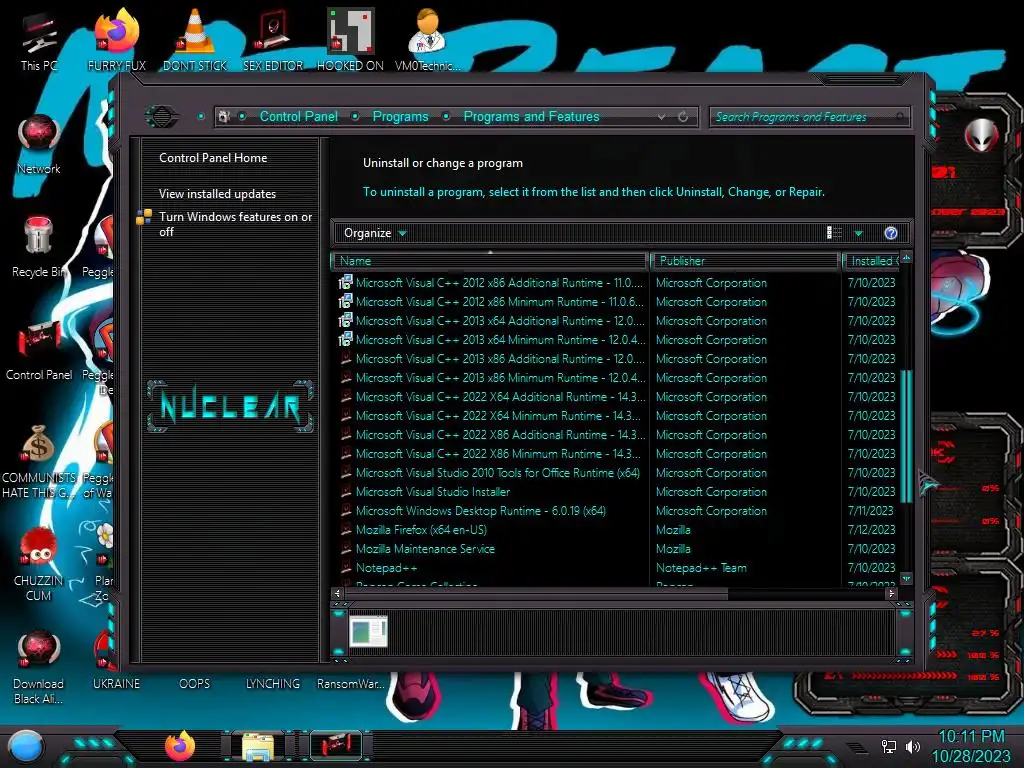
Task: Open COMMUNISTS HATE THIS money bag icon
Action: click(39, 461)
